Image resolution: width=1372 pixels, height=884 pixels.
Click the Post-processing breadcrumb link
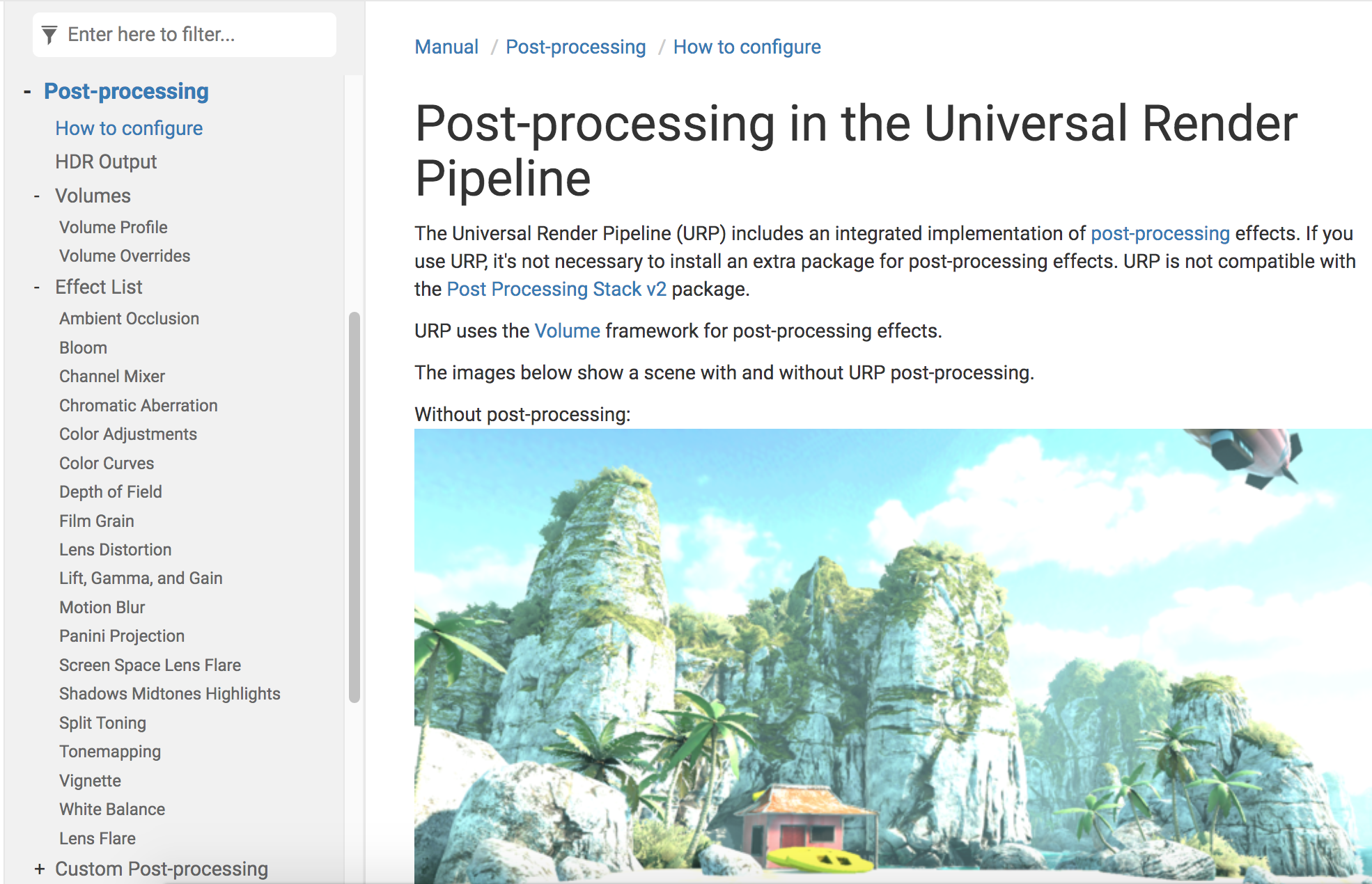575,47
